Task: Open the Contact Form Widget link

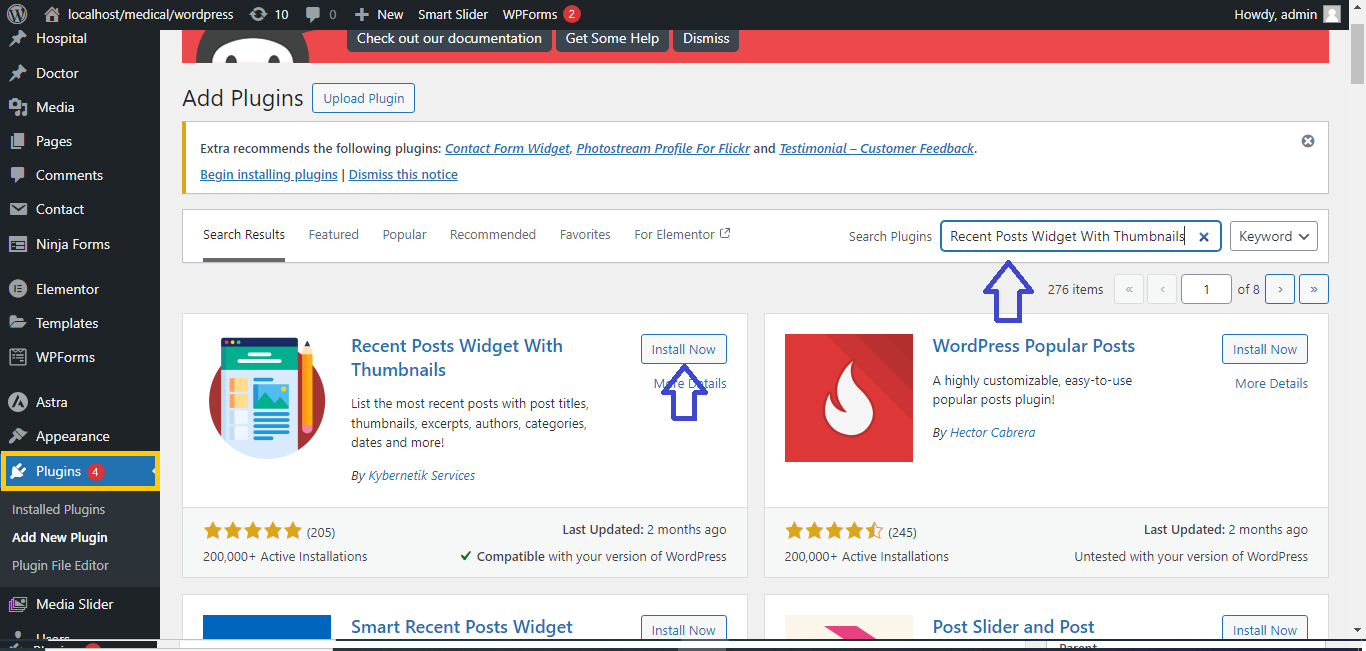Action: click(507, 148)
